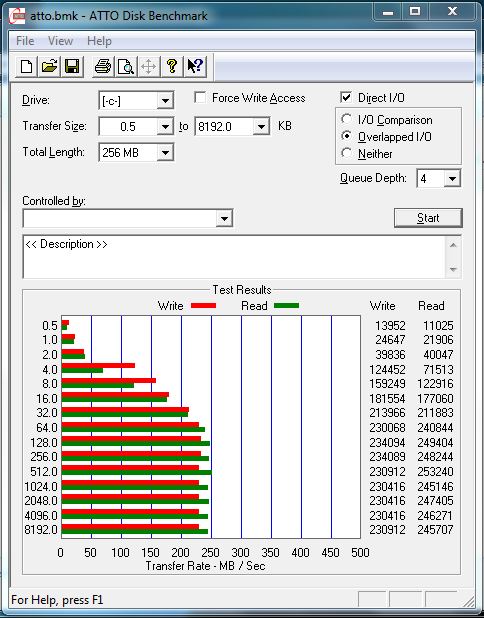Open Print Preview toolbar icon
This screenshot has height=618, width=484.
tap(126, 66)
